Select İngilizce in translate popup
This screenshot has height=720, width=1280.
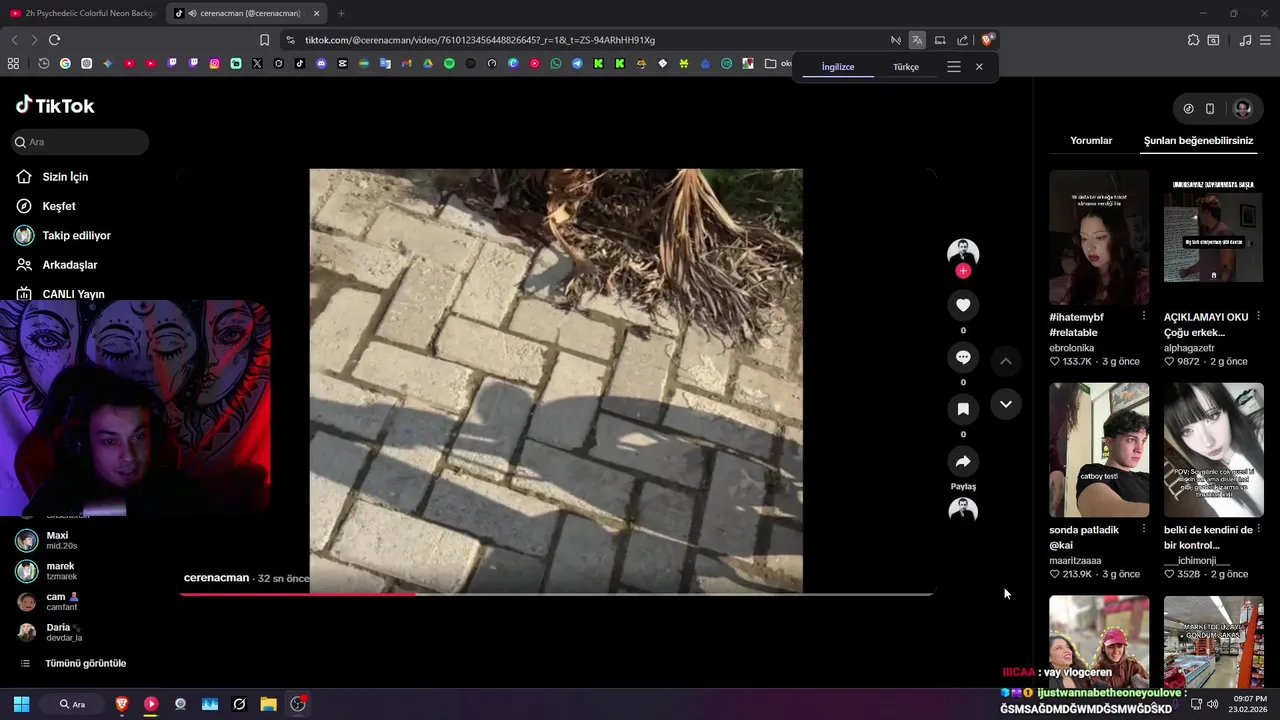point(838,67)
